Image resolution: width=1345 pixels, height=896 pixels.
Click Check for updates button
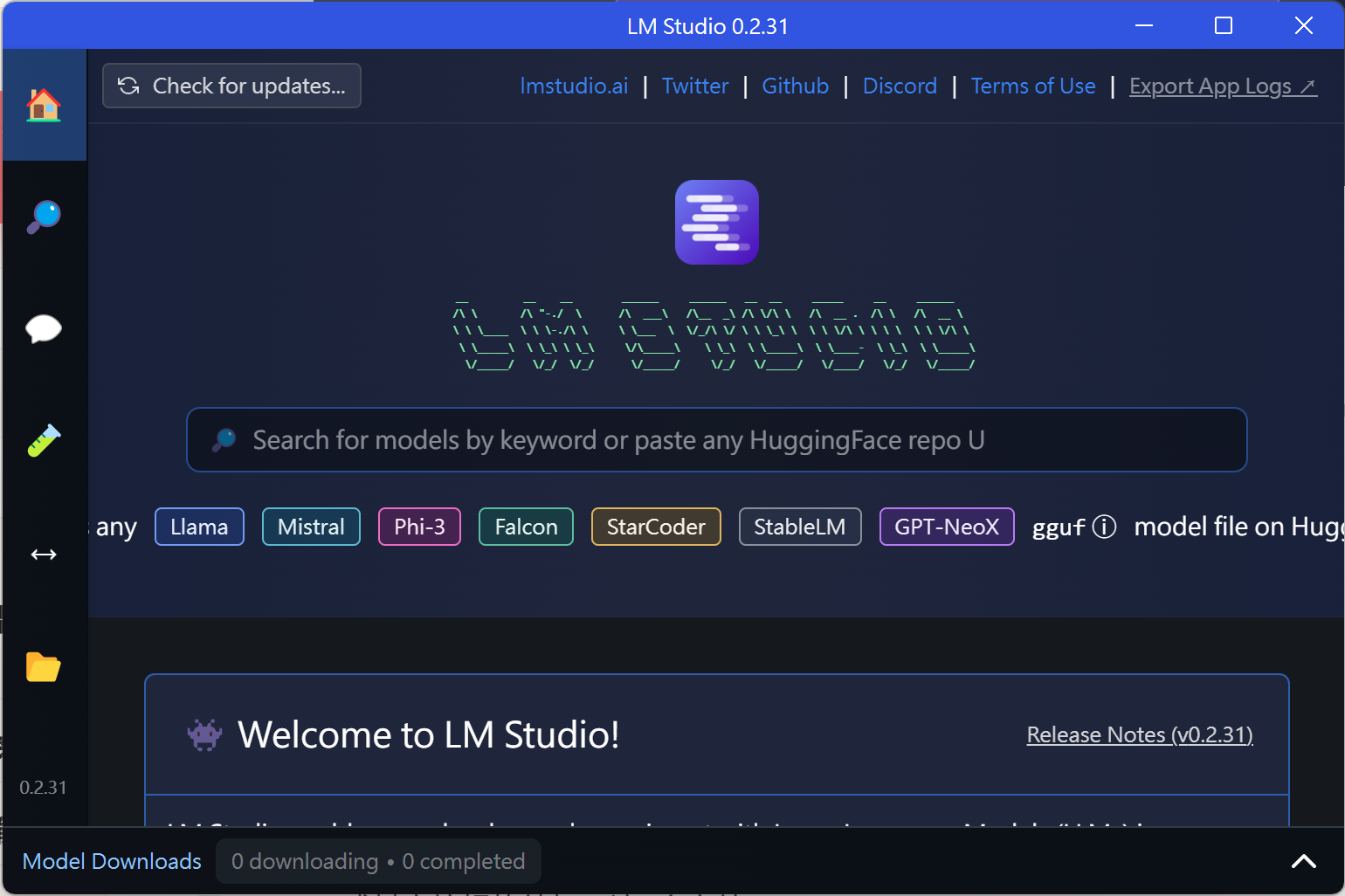pyautogui.click(x=231, y=86)
